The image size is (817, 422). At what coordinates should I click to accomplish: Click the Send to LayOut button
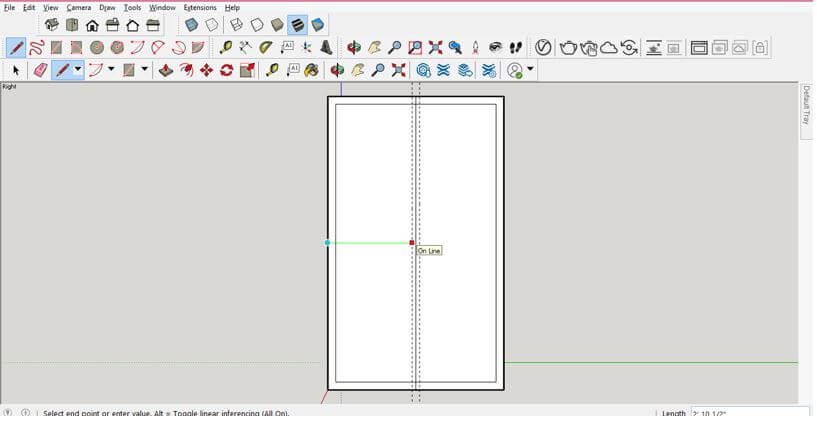(x=466, y=70)
